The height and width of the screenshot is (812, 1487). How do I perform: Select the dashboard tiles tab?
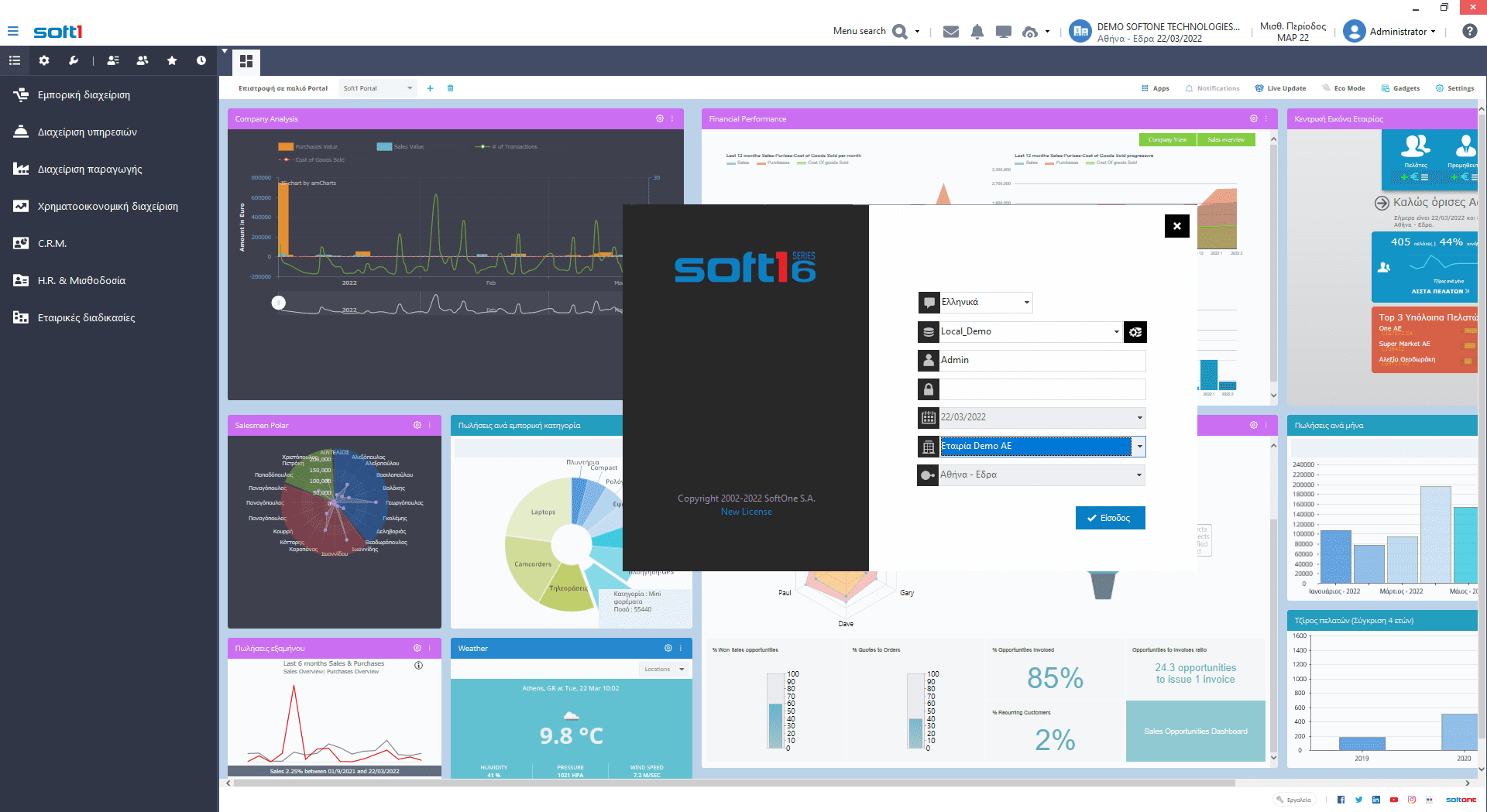tap(246, 61)
